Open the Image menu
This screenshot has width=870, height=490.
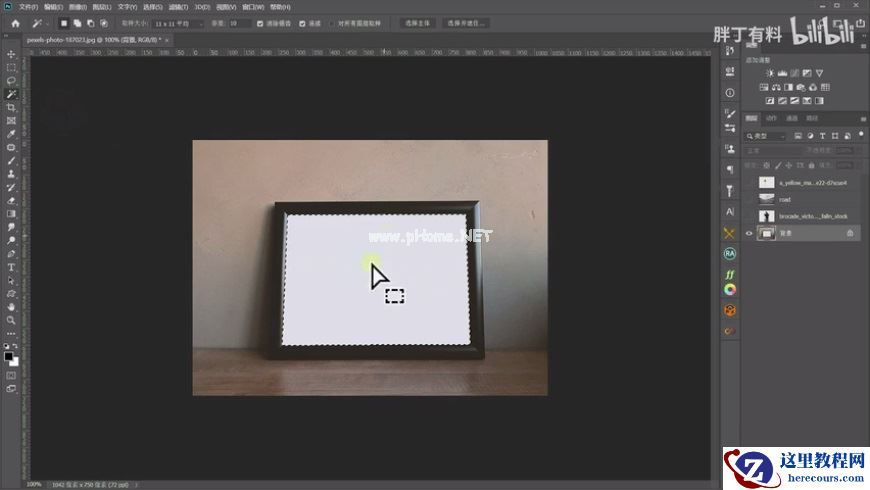pyautogui.click(x=78, y=7)
